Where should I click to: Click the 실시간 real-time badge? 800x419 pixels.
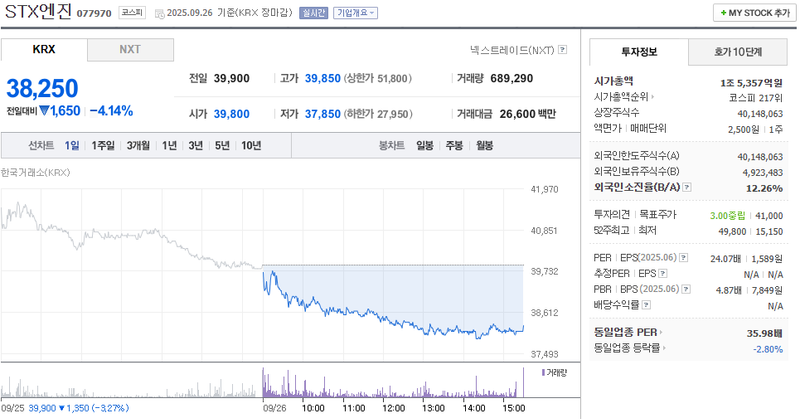pos(313,13)
